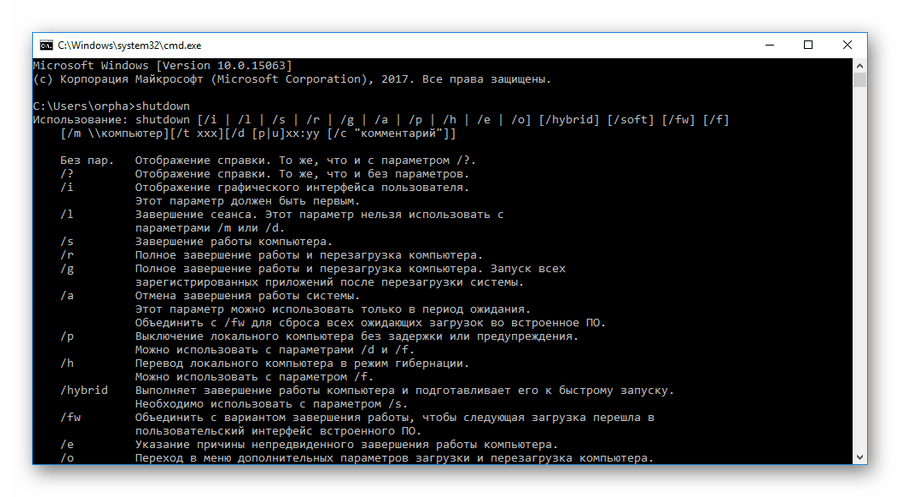
Task: Click the cmd.exe icon in title bar
Action: (46, 45)
